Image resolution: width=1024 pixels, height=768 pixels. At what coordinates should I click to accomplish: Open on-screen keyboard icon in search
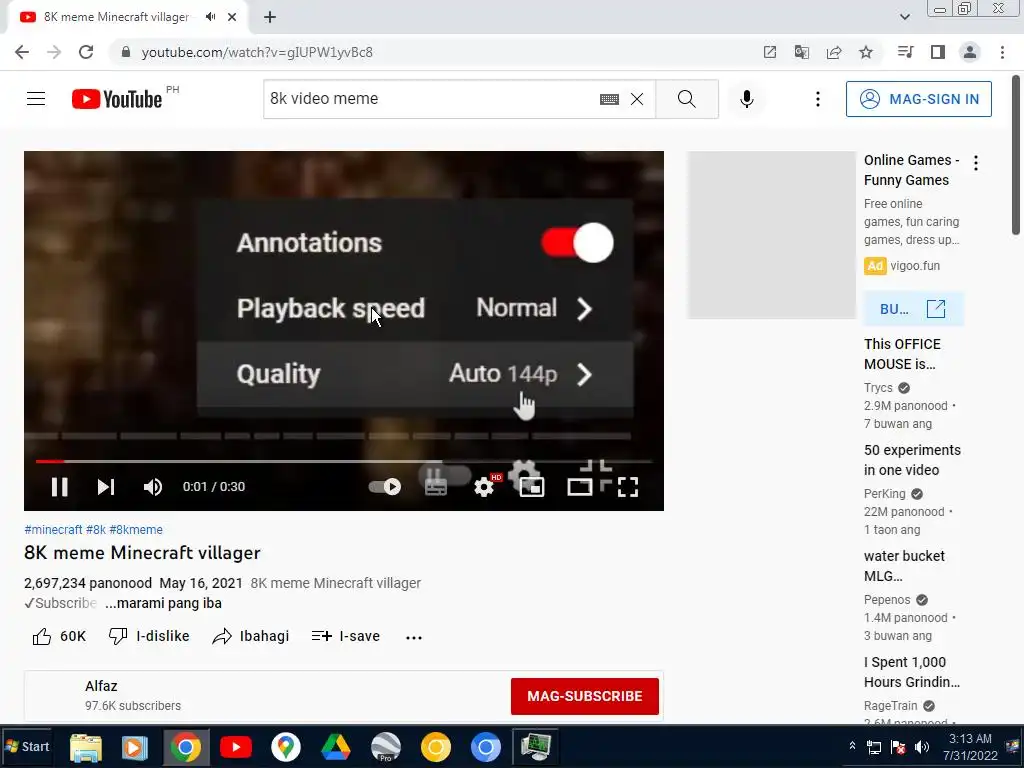[x=609, y=99]
